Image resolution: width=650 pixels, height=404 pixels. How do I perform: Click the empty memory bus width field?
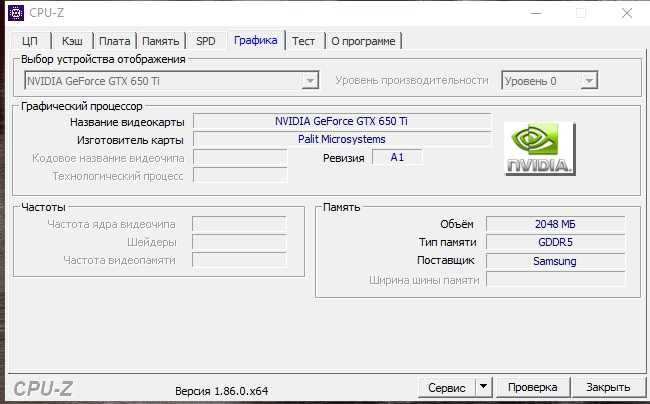pyautogui.click(x=555, y=280)
